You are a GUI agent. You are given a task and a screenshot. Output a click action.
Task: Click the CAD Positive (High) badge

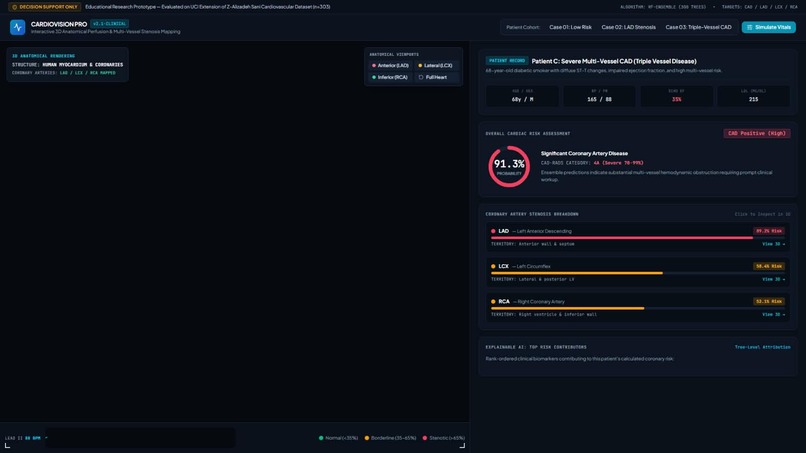[x=757, y=133]
